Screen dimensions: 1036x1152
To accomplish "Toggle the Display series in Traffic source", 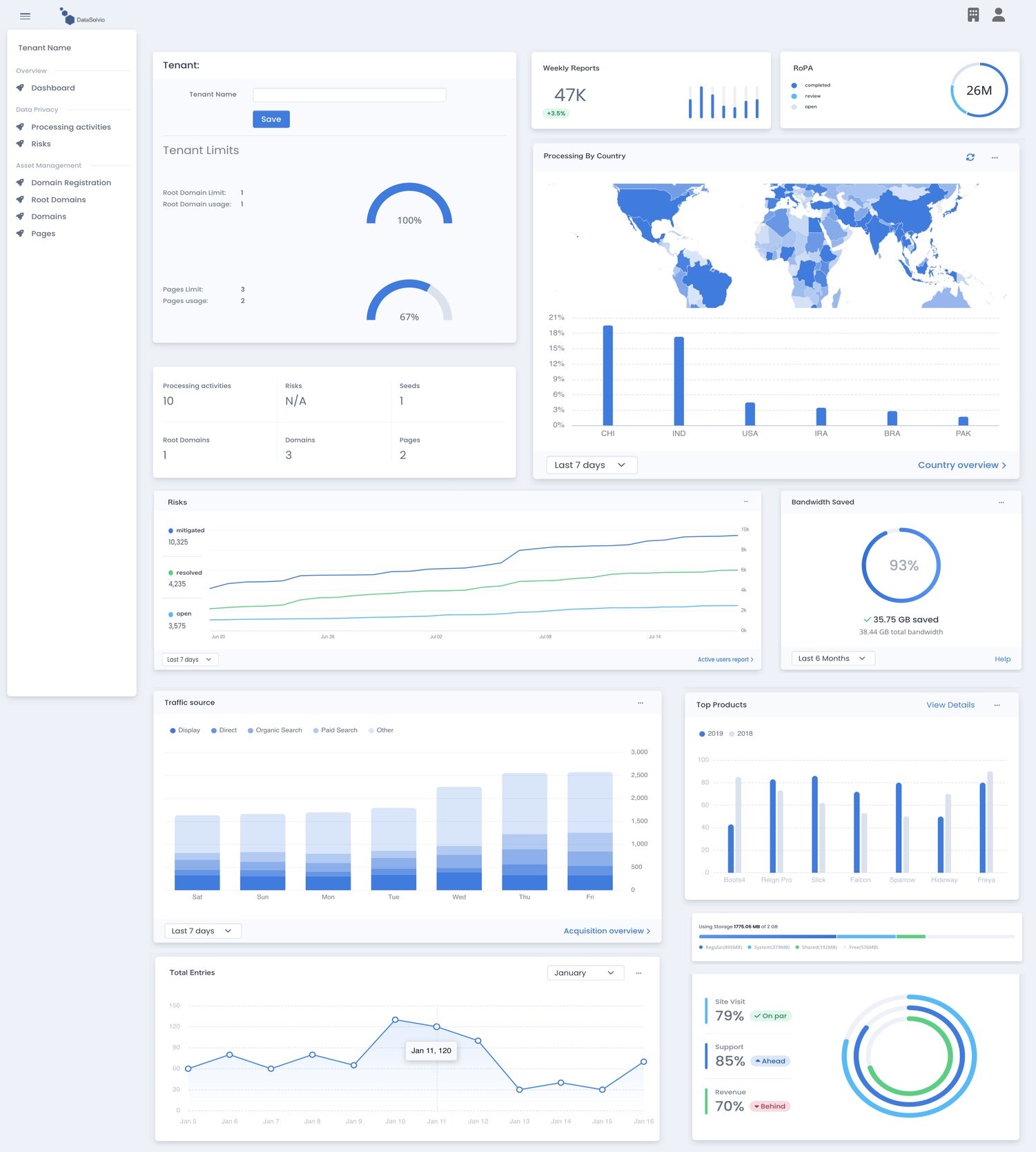I will click(185, 730).
